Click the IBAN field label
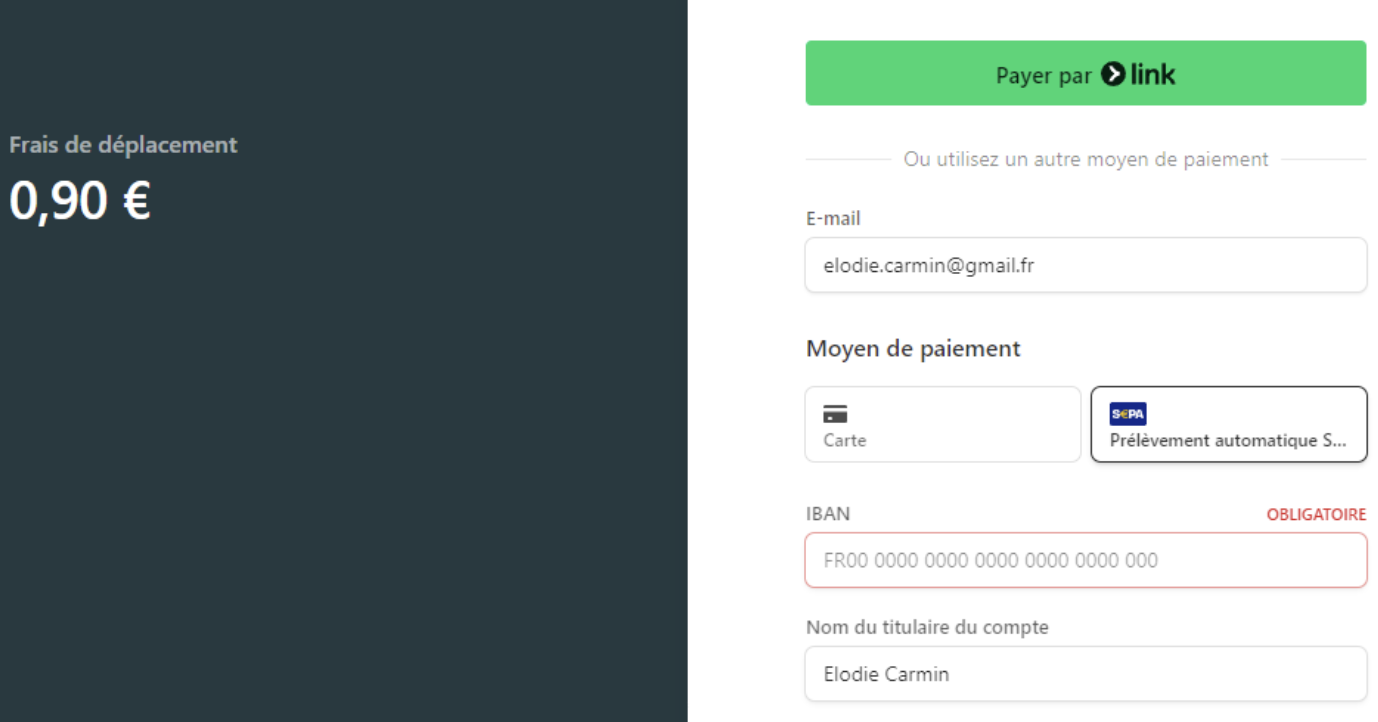The height and width of the screenshot is (722, 1378). (828, 514)
